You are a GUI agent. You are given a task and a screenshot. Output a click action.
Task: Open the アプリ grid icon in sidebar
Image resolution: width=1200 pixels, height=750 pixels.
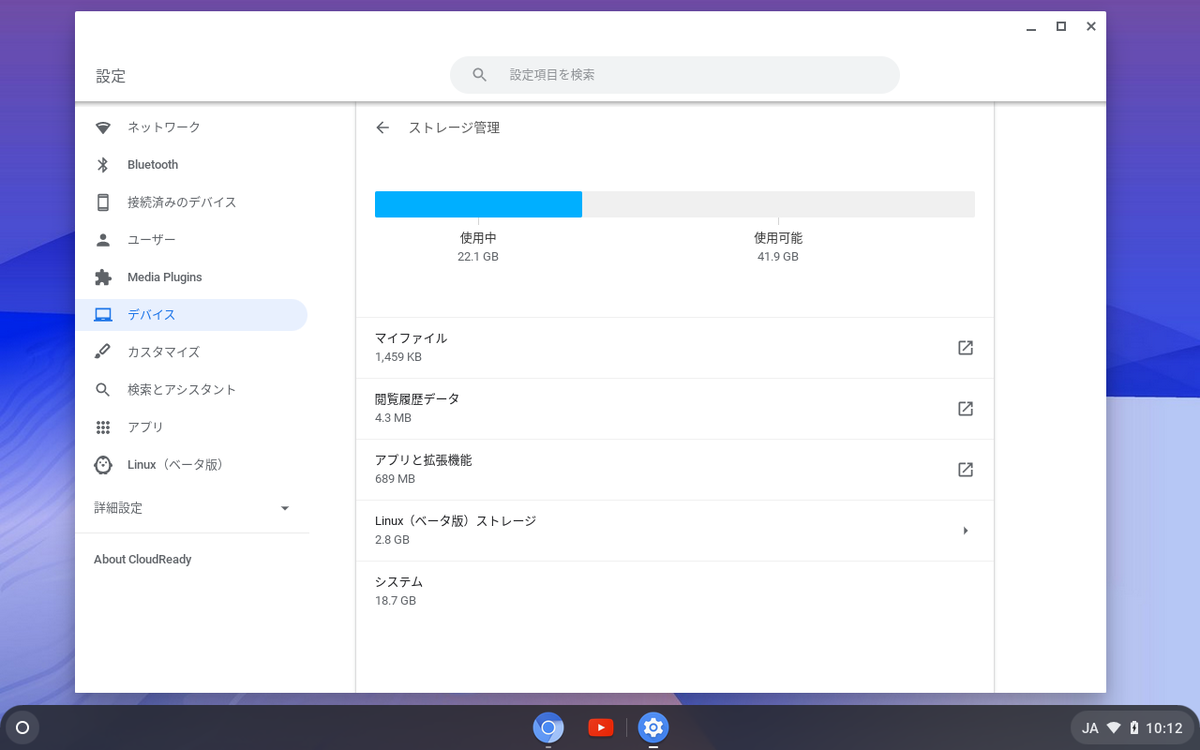click(103, 427)
